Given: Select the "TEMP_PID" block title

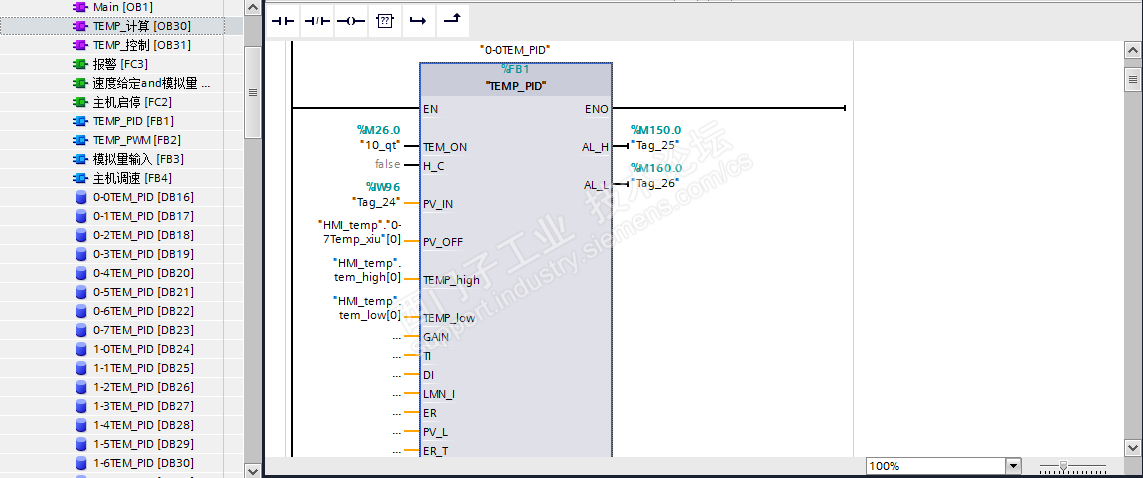Looking at the screenshot, I should [x=516, y=85].
